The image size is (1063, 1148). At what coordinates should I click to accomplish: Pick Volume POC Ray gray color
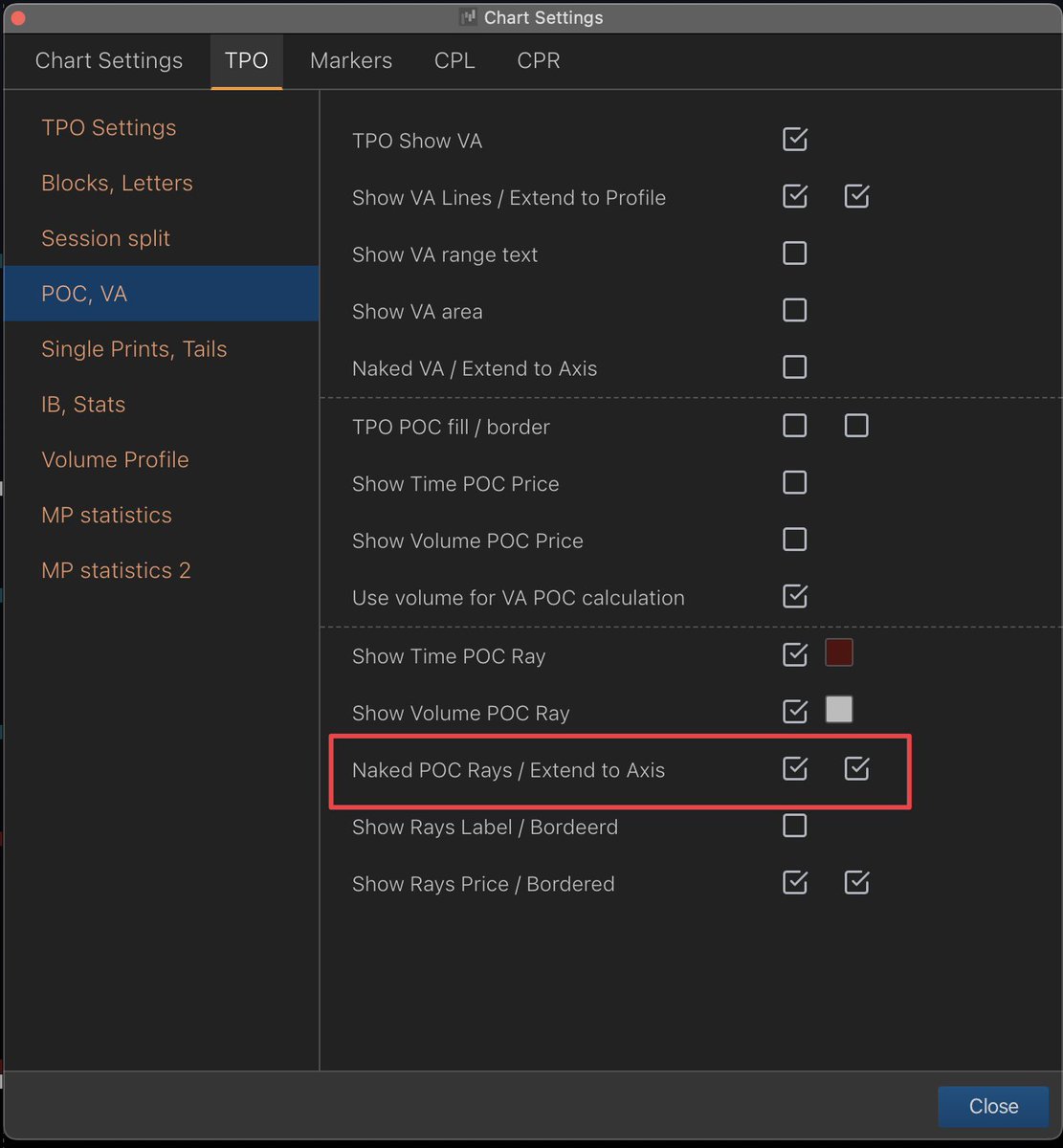click(839, 709)
